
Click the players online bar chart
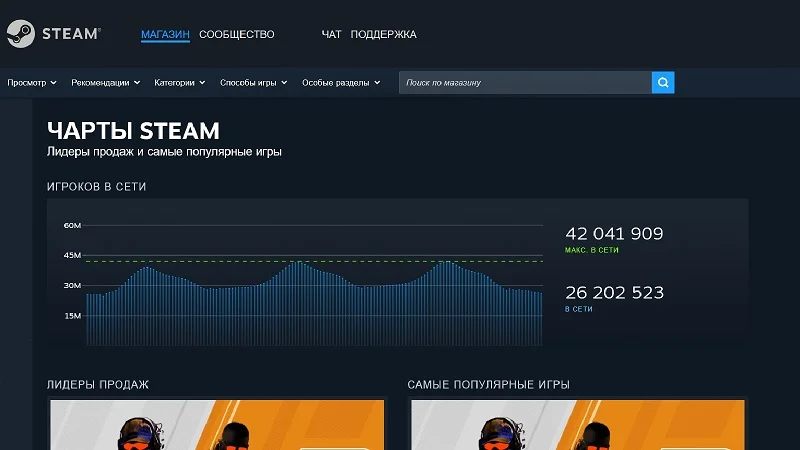314,304
